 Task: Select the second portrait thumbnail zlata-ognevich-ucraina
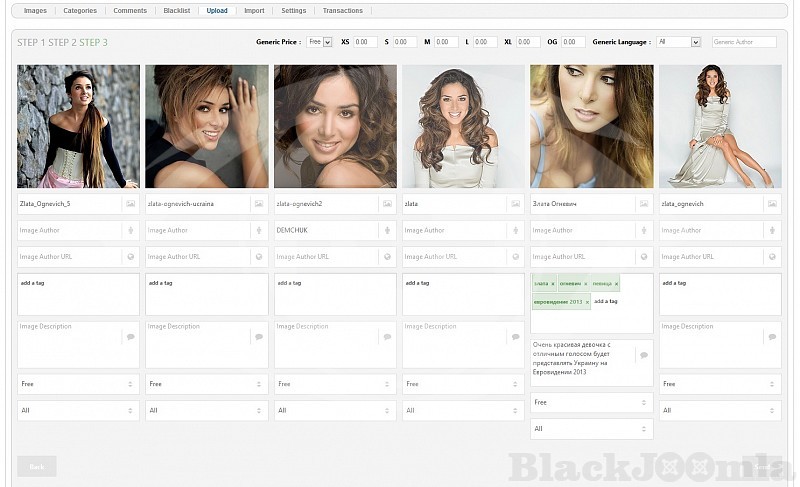[207, 127]
